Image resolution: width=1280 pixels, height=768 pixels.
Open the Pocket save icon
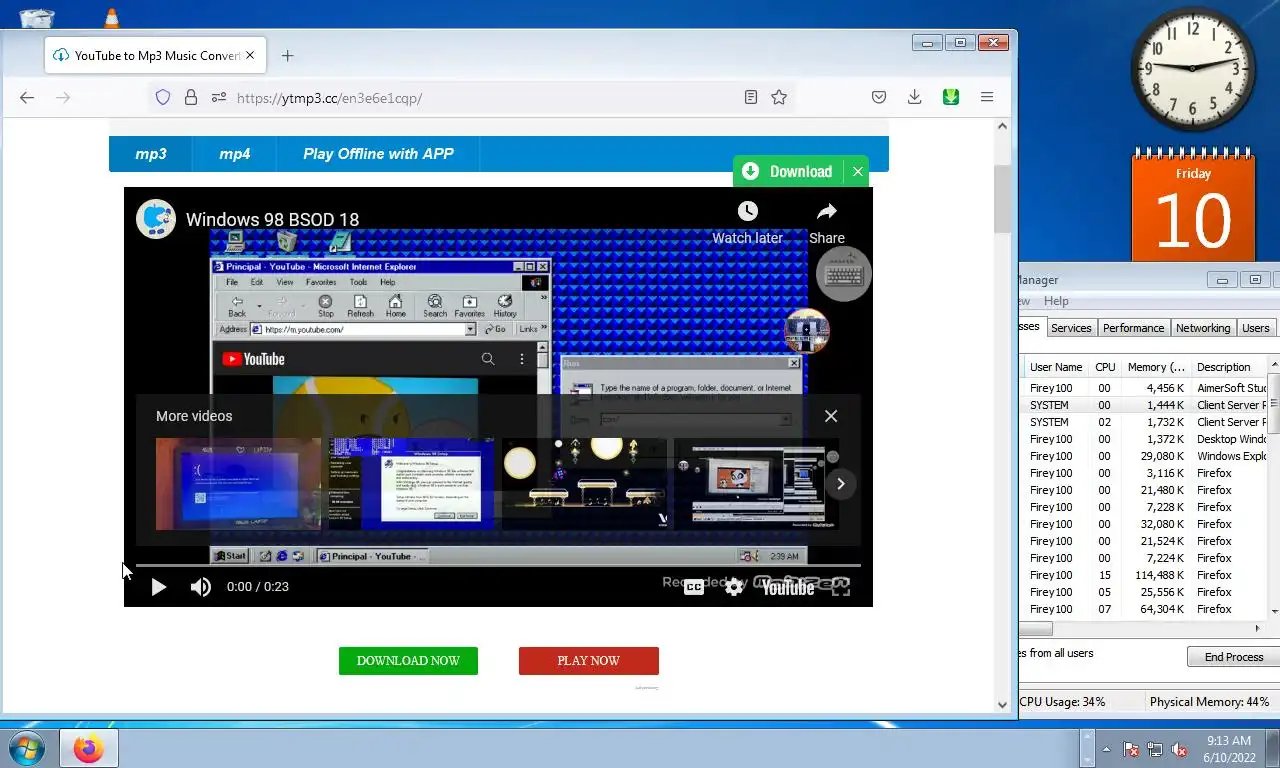click(x=879, y=97)
